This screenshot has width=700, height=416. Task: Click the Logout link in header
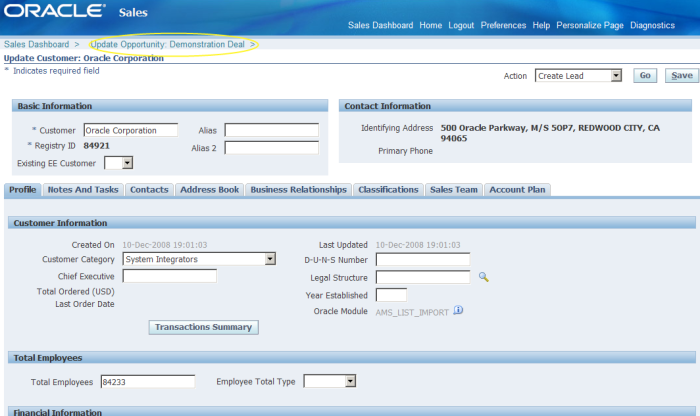(x=461, y=25)
